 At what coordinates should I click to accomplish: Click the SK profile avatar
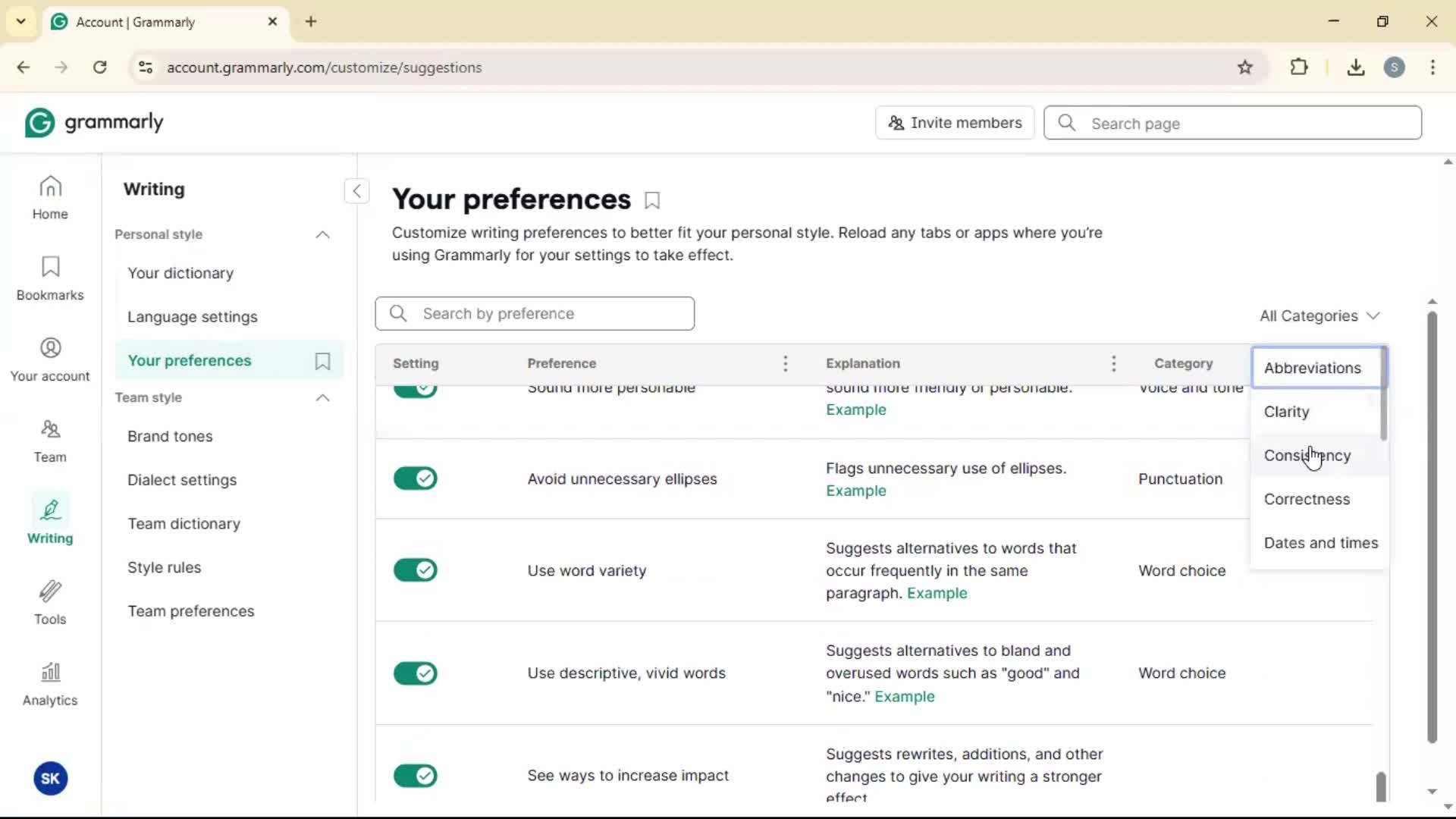[x=50, y=779]
